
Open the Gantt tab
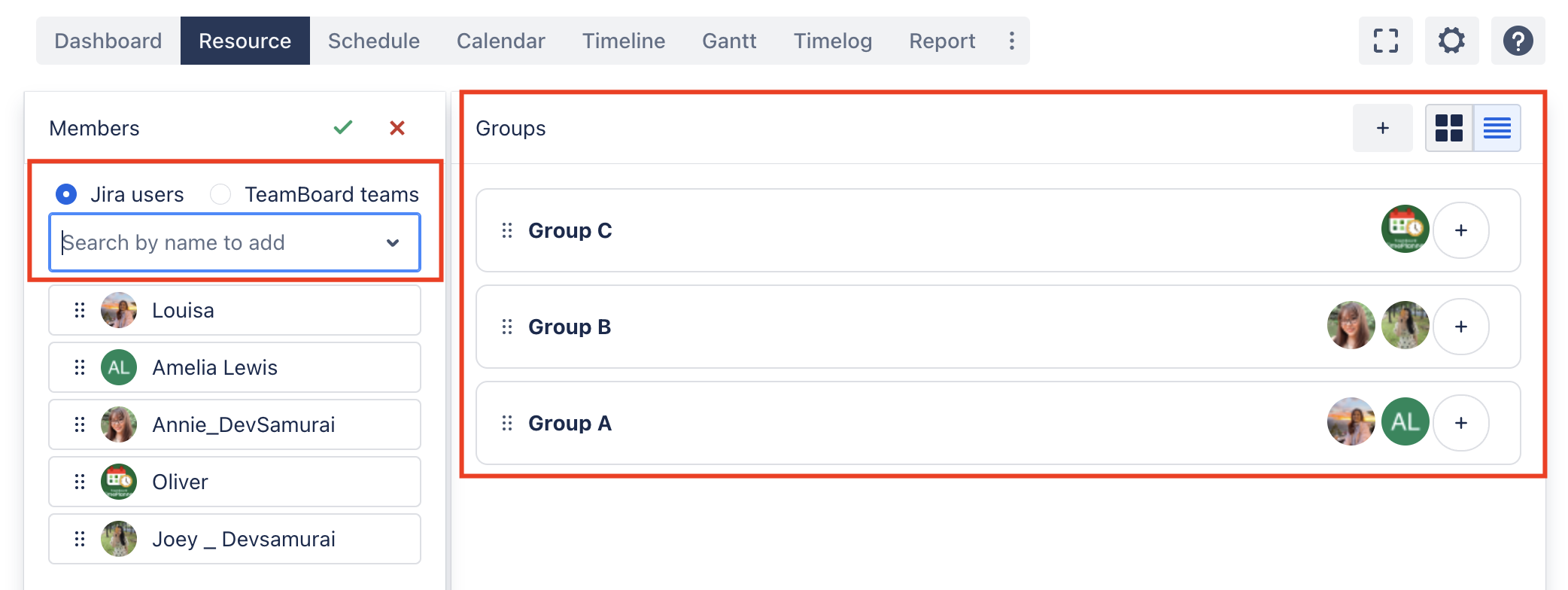pos(728,41)
